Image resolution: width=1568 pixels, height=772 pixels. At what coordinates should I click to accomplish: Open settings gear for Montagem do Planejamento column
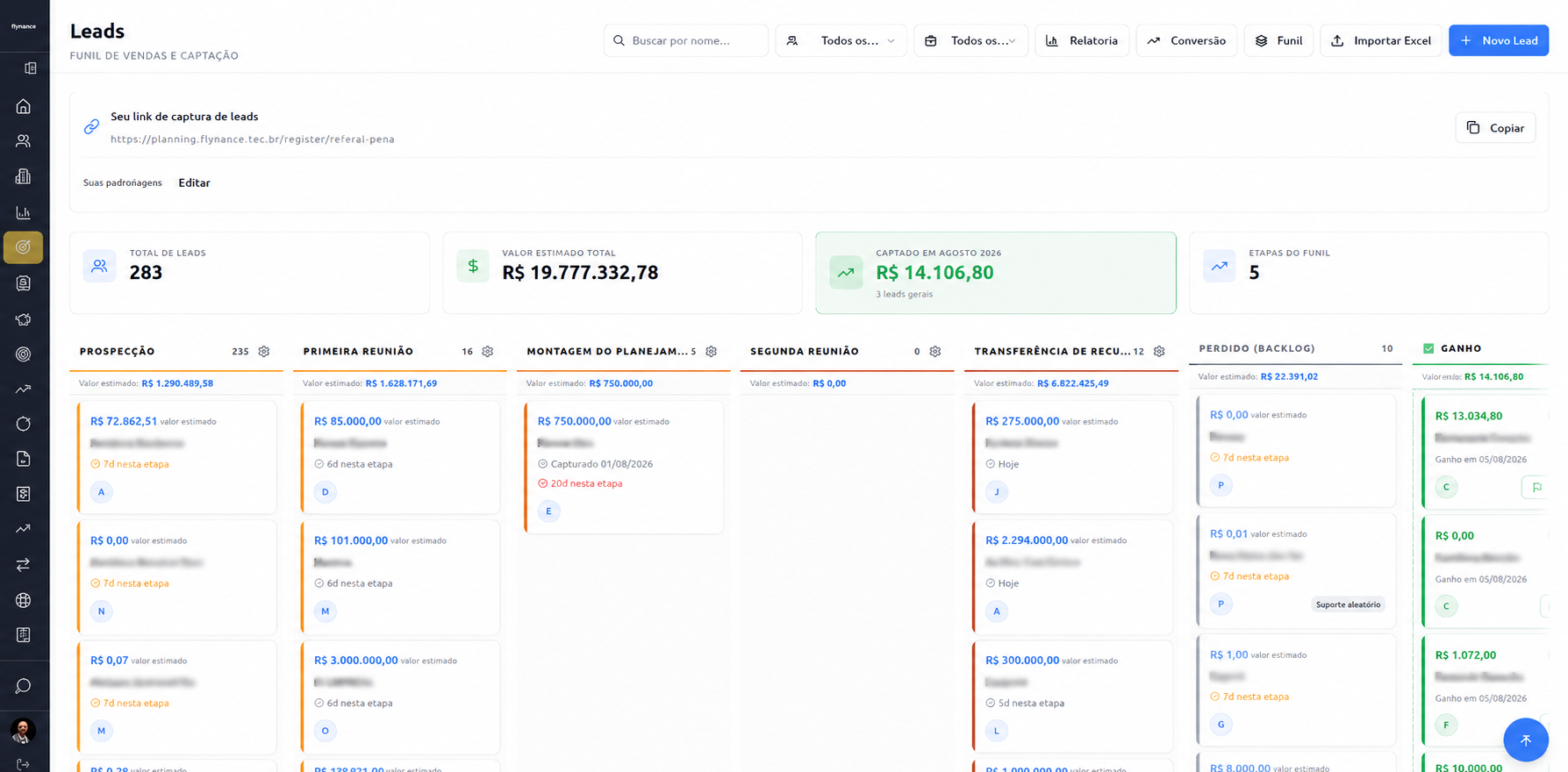712,351
